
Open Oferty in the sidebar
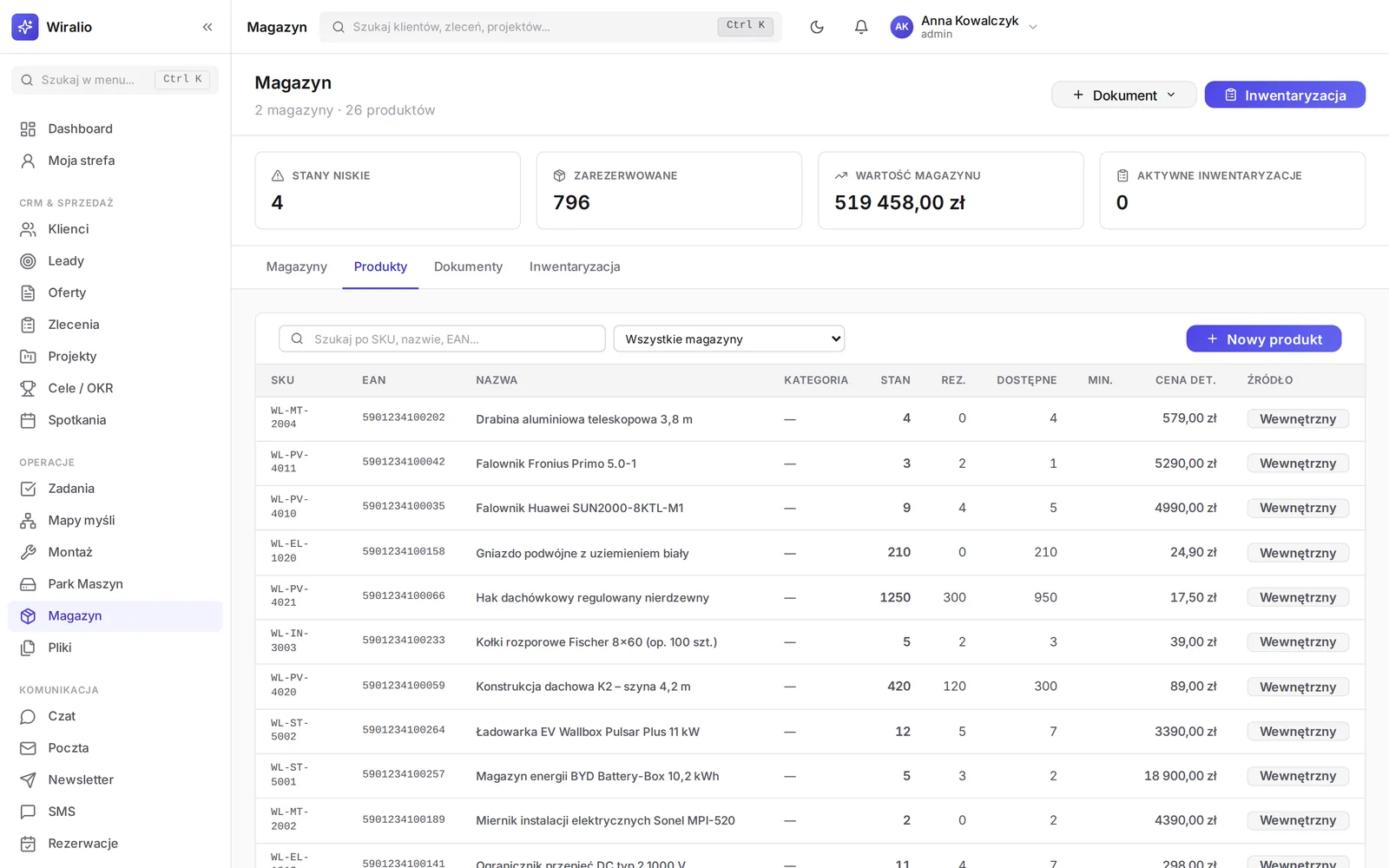tap(115, 293)
